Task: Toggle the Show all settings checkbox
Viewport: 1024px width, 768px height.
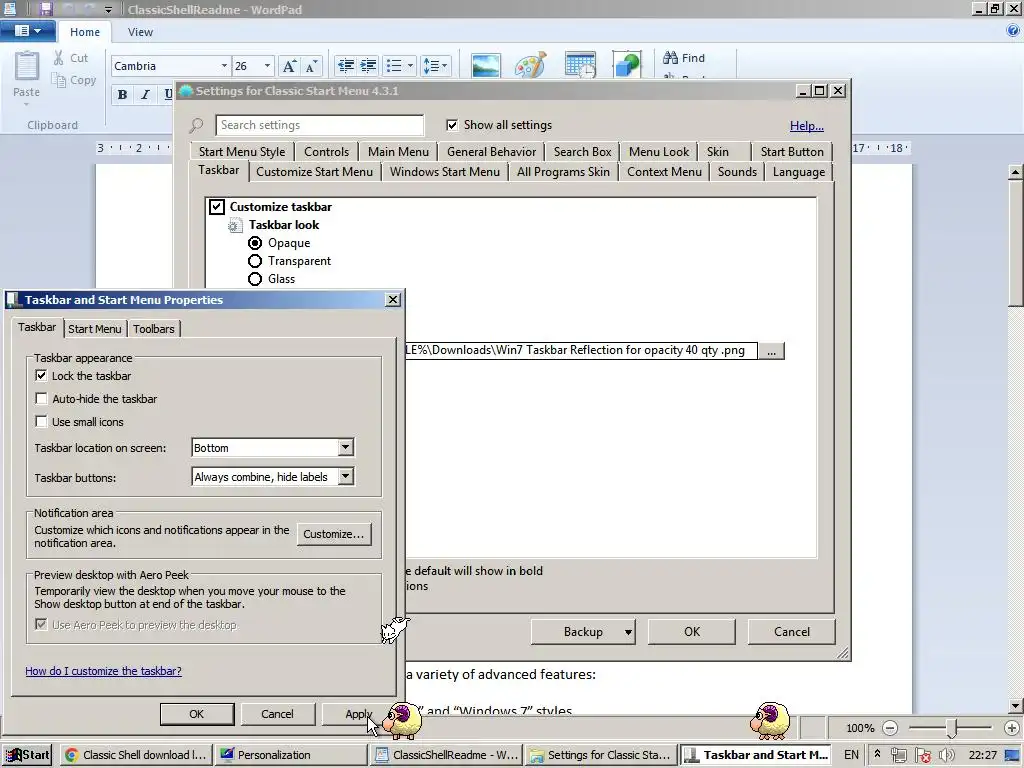Action: point(452,125)
